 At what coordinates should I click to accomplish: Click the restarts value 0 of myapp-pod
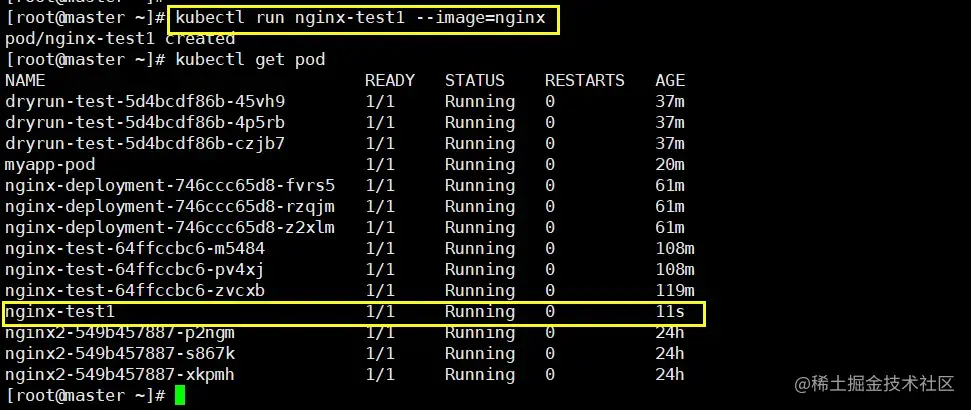click(x=550, y=165)
